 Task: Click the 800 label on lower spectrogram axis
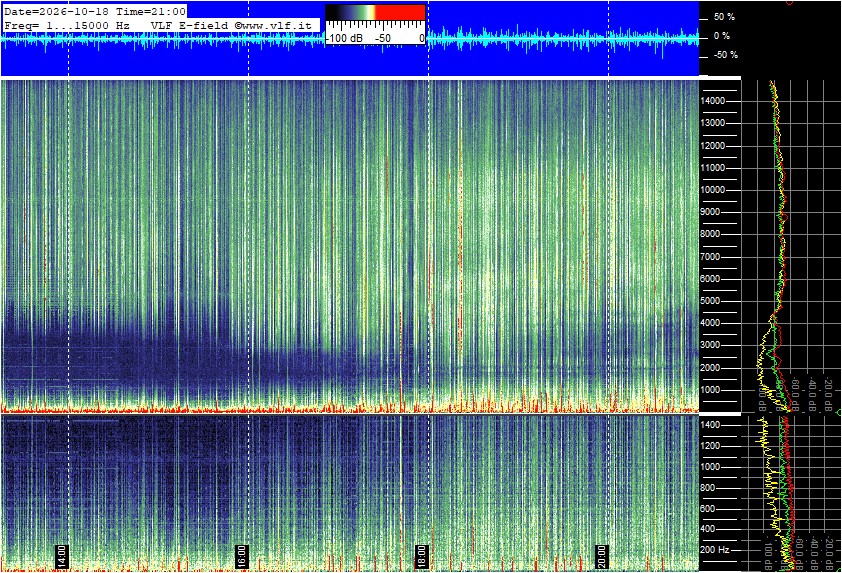[708, 488]
